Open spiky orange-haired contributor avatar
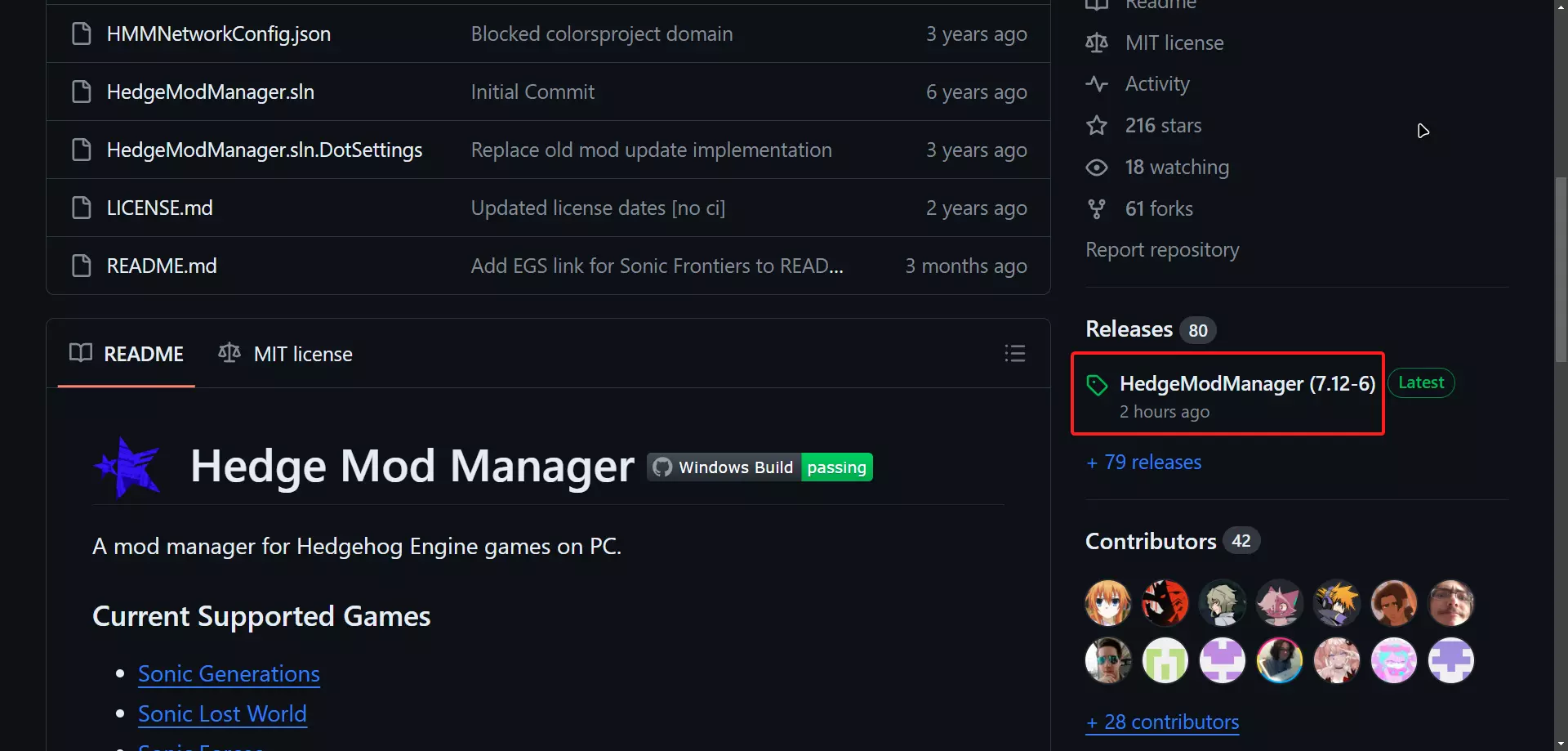This screenshot has width=1568, height=751. tap(1337, 603)
